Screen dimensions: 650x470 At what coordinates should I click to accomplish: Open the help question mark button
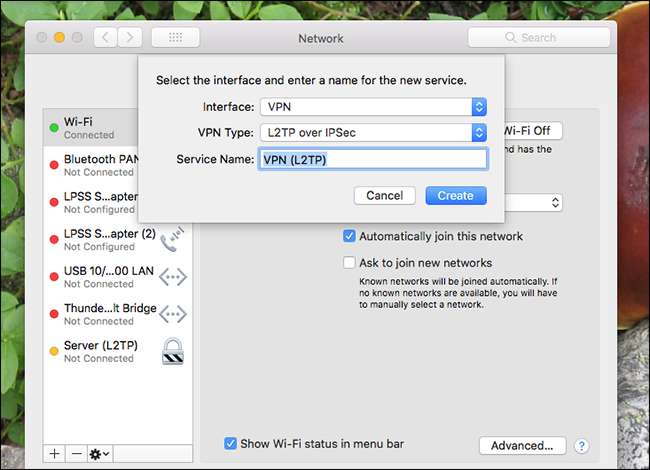(581, 446)
